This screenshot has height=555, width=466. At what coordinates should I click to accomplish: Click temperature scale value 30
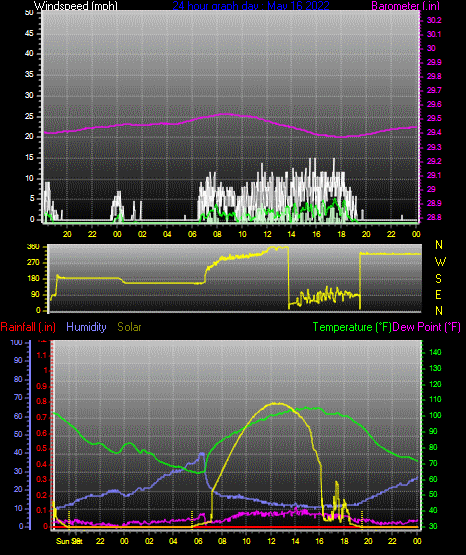tap(433, 526)
